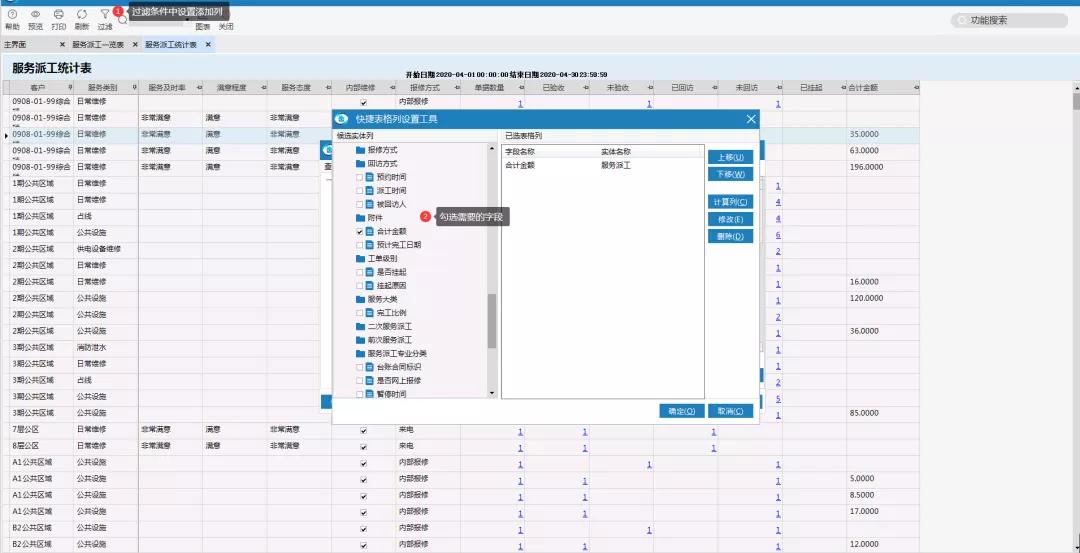
Task: Open the 未回访 link showing 5
Action: coord(778,399)
